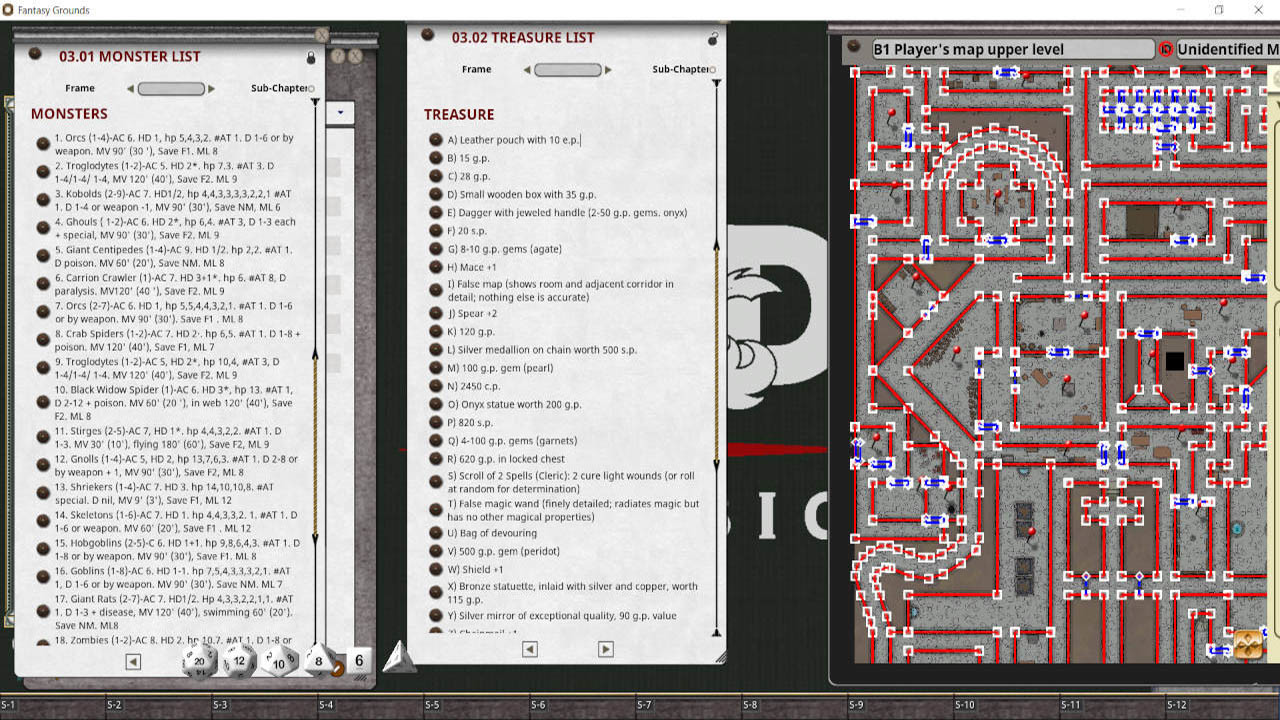Click the red identification icon beside the map title
This screenshot has height=720, width=1280.
[1165, 49]
